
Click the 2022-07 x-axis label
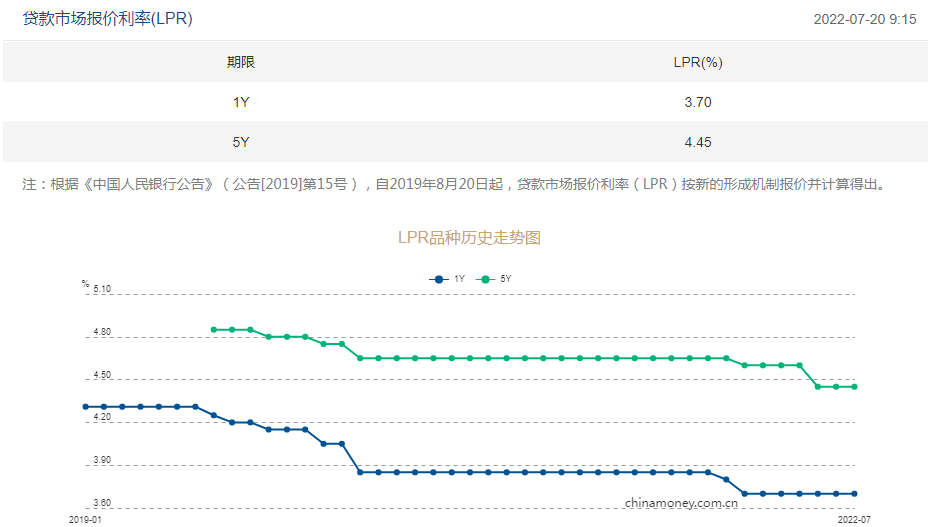click(854, 520)
